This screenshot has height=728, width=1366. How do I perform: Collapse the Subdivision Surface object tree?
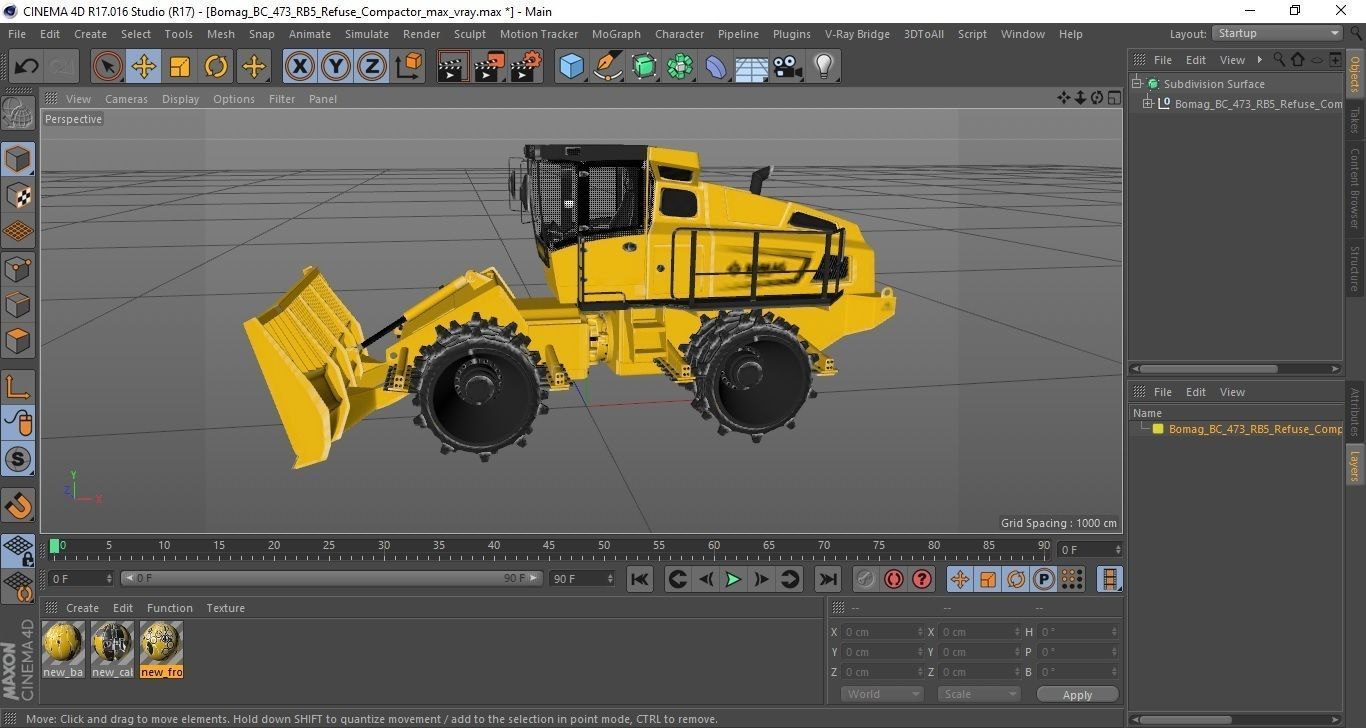1137,84
